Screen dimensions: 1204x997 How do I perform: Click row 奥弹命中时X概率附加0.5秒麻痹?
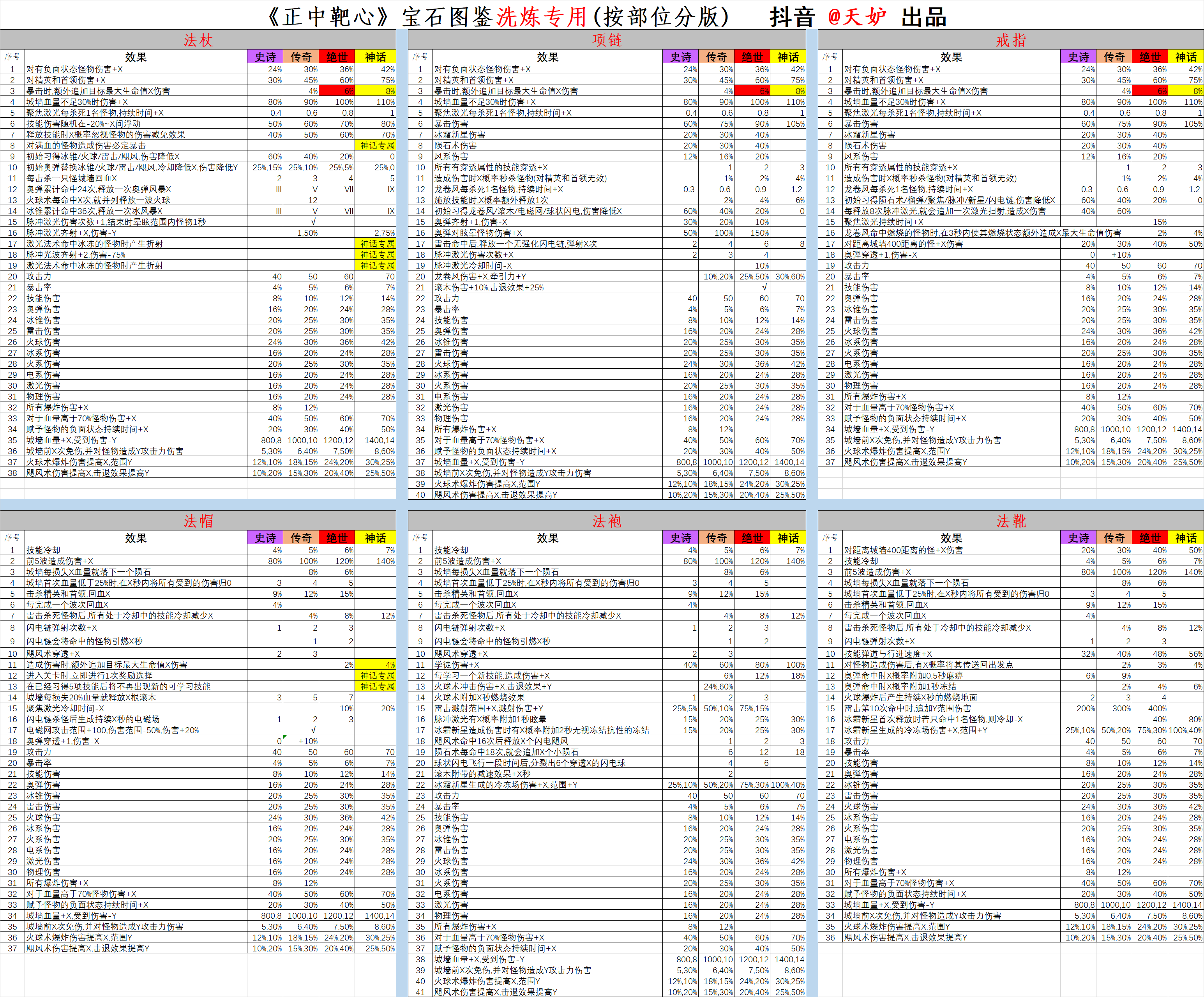(x=1011, y=675)
